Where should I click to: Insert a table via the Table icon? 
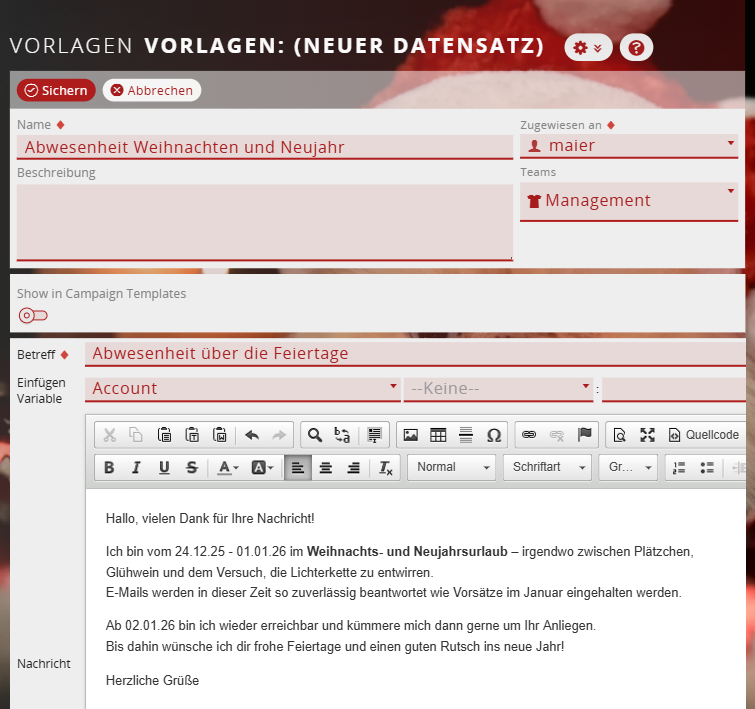[438, 435]
